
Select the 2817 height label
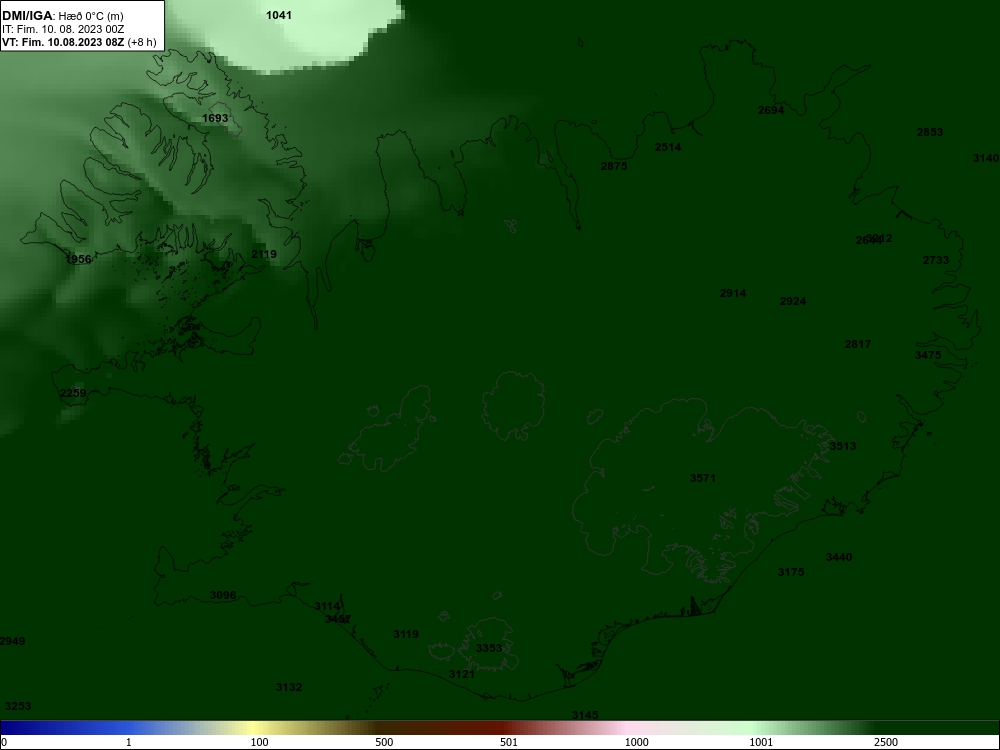(x=858, y=344)
